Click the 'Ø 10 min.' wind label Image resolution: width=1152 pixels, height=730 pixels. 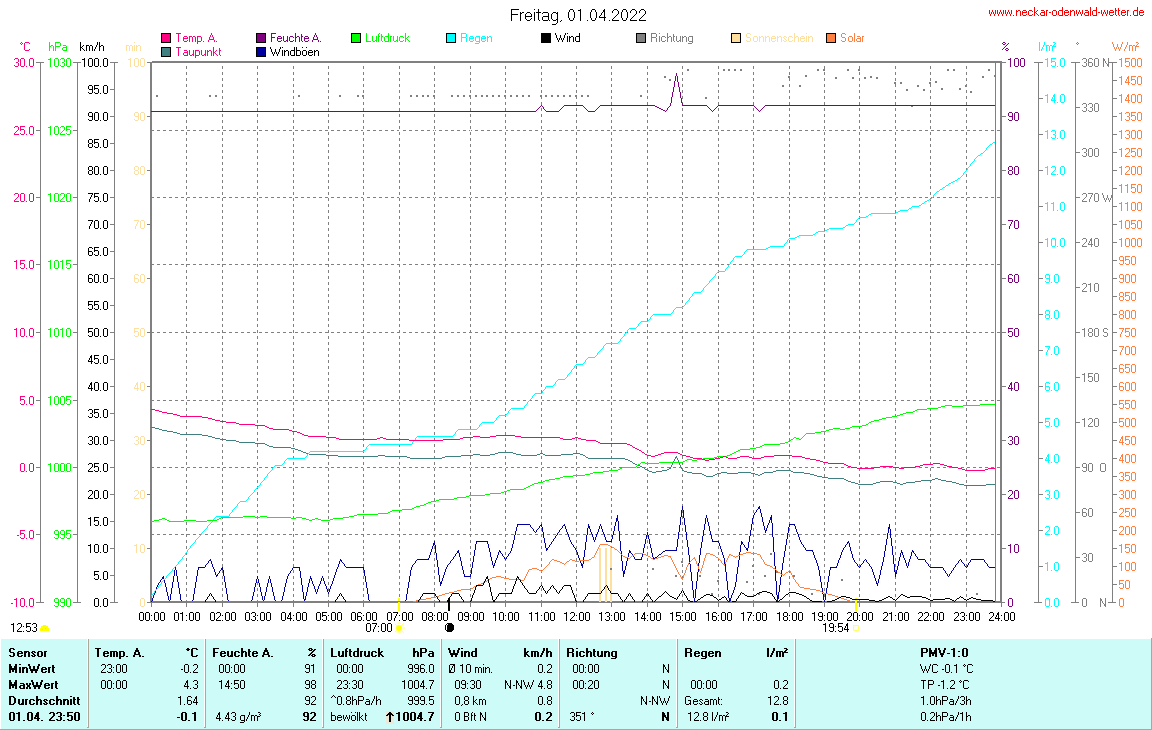[x=470, y=669]
